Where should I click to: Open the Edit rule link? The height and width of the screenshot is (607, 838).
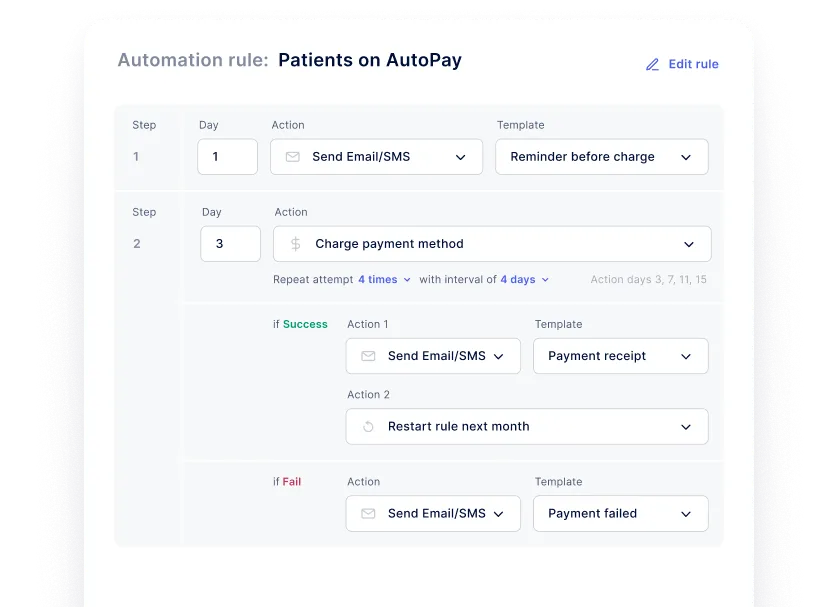pos(682,64)
